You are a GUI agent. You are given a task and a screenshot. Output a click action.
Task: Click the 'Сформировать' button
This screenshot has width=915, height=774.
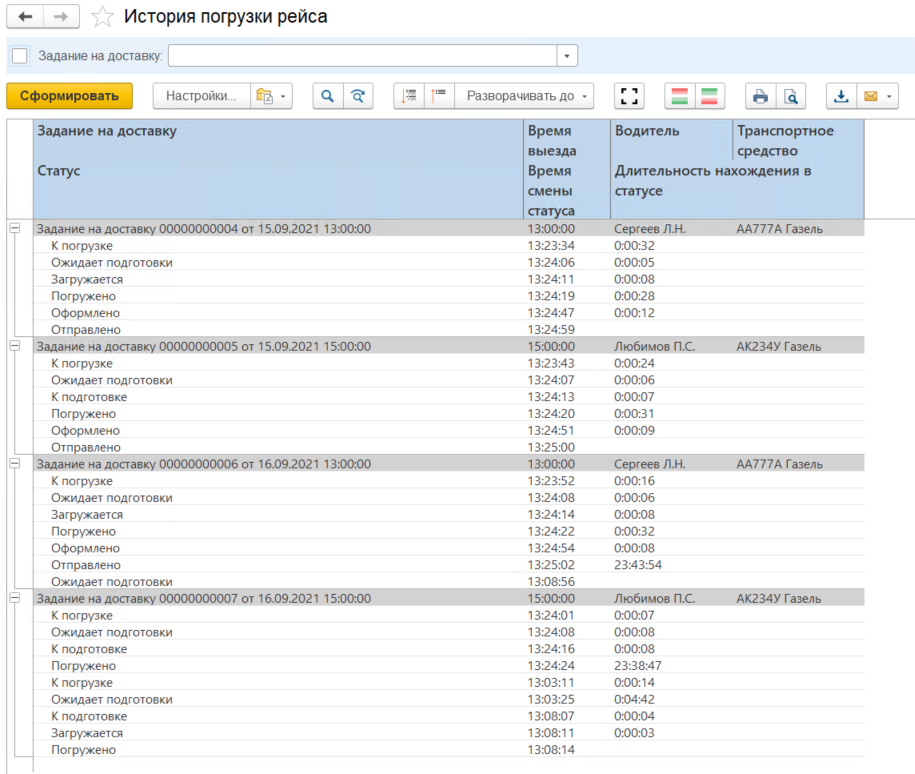pyautogui.click(x=69, y=96)
